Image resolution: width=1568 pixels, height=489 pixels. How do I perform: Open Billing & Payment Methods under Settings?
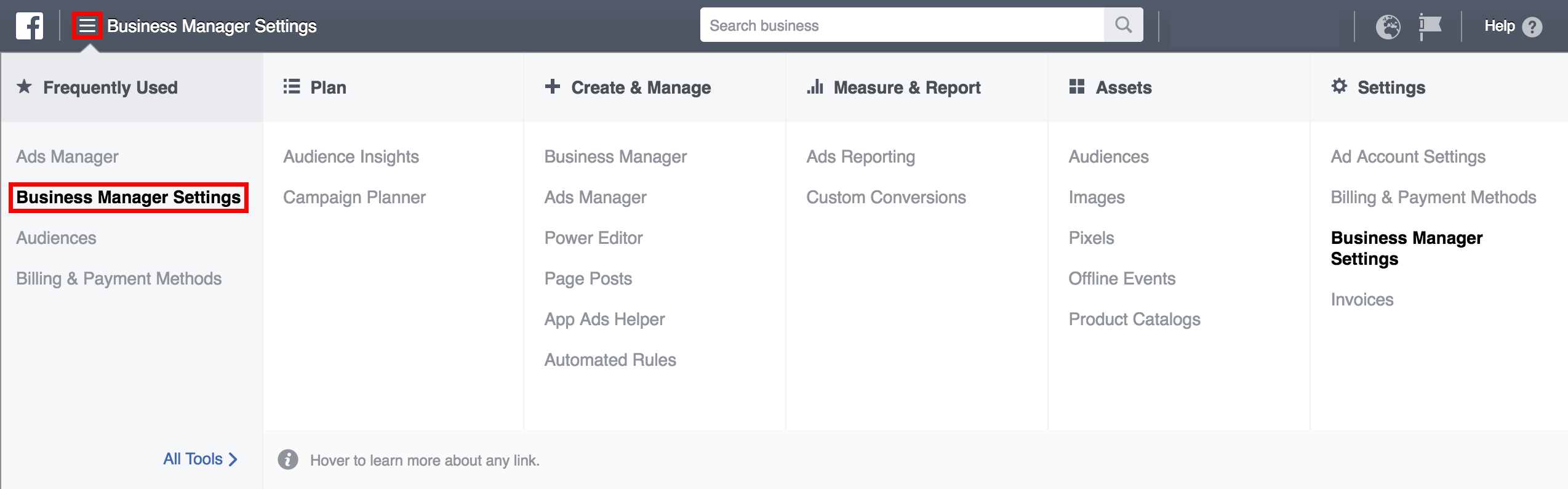[1433, 197]
